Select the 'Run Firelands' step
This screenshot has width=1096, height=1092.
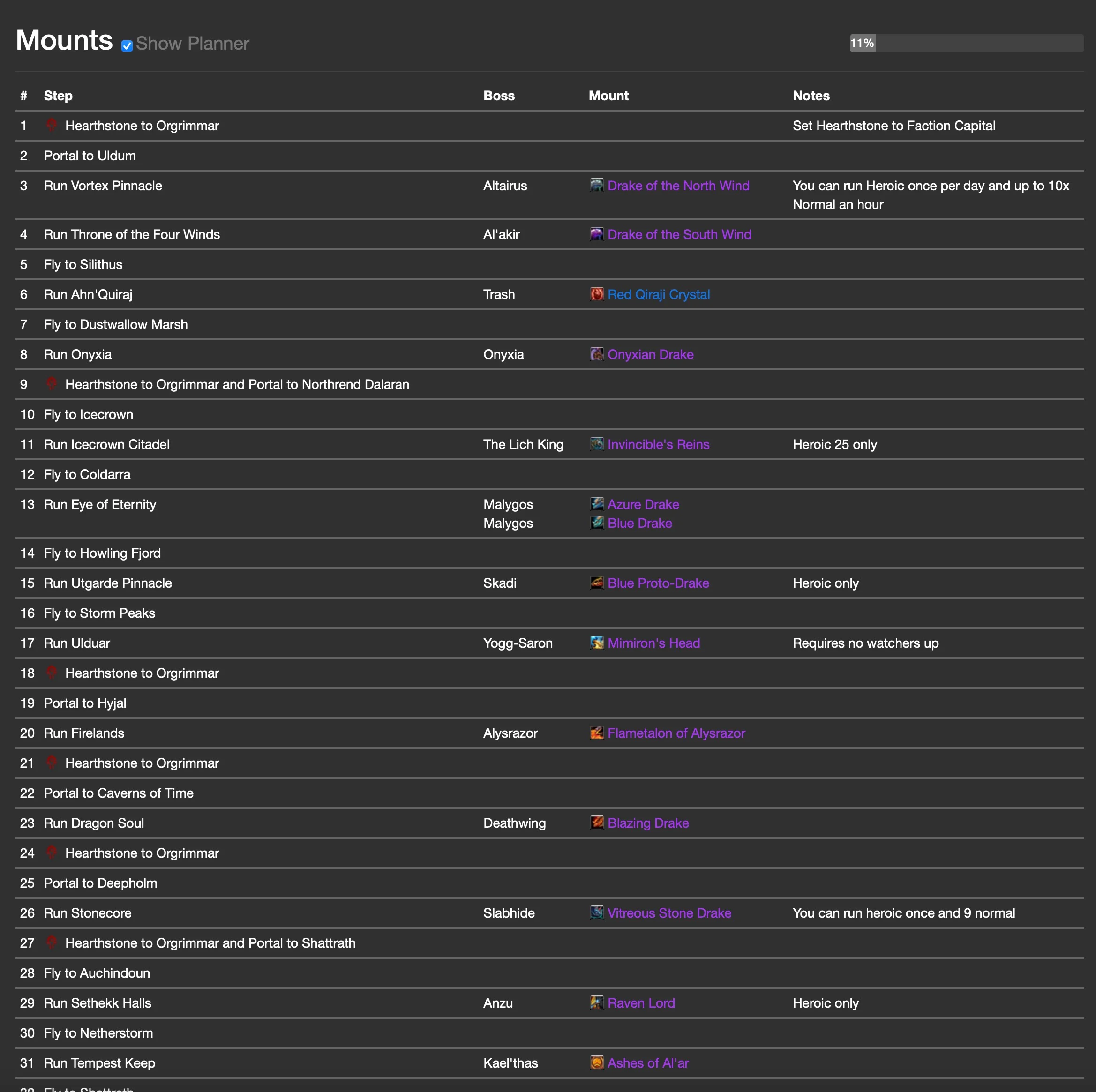point(84,733)
